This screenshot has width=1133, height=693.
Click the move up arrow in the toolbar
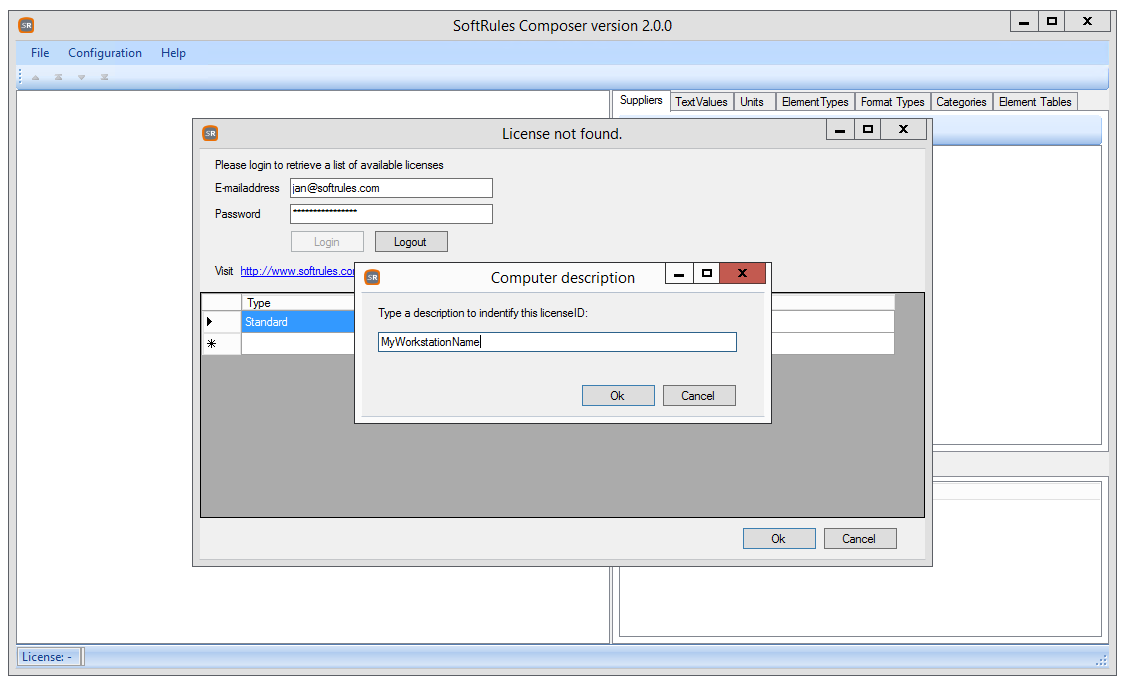(x=35, y=77)
